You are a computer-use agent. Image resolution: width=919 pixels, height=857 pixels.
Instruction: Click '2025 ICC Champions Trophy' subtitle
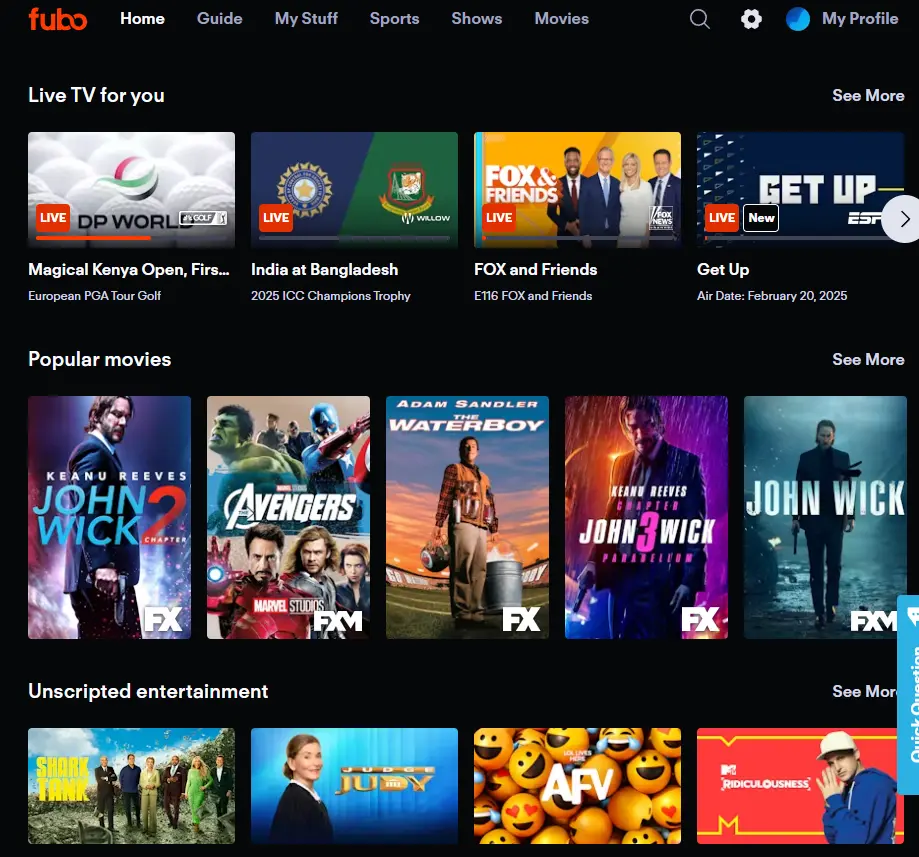click(x=331, y=296)
